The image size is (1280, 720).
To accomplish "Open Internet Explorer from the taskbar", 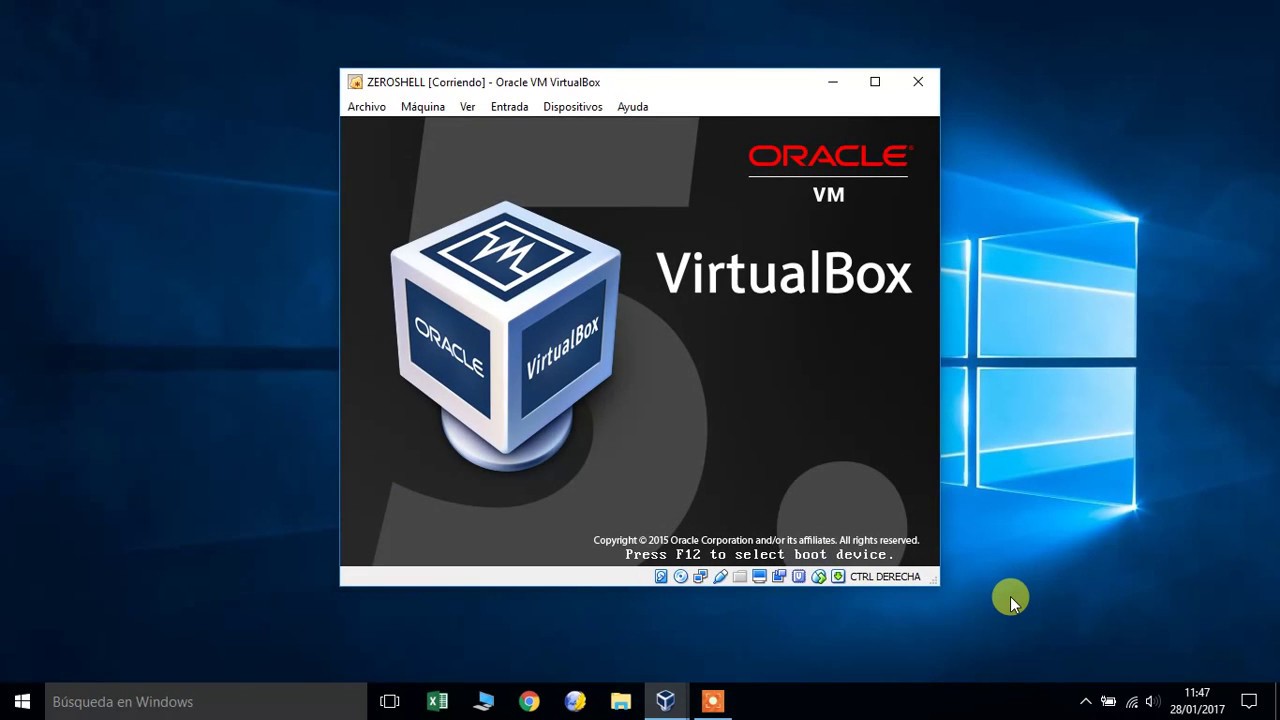I will [575, 701].
